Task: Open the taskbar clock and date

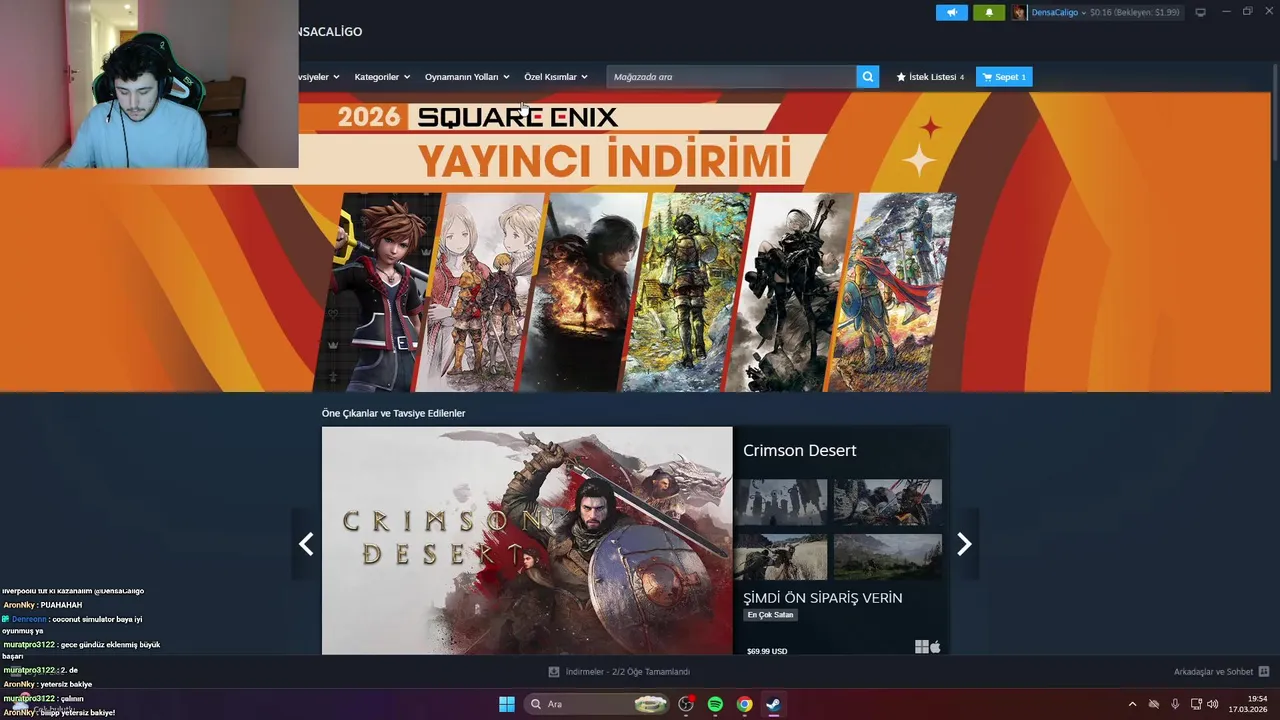Action: (x=1248, y=704)
